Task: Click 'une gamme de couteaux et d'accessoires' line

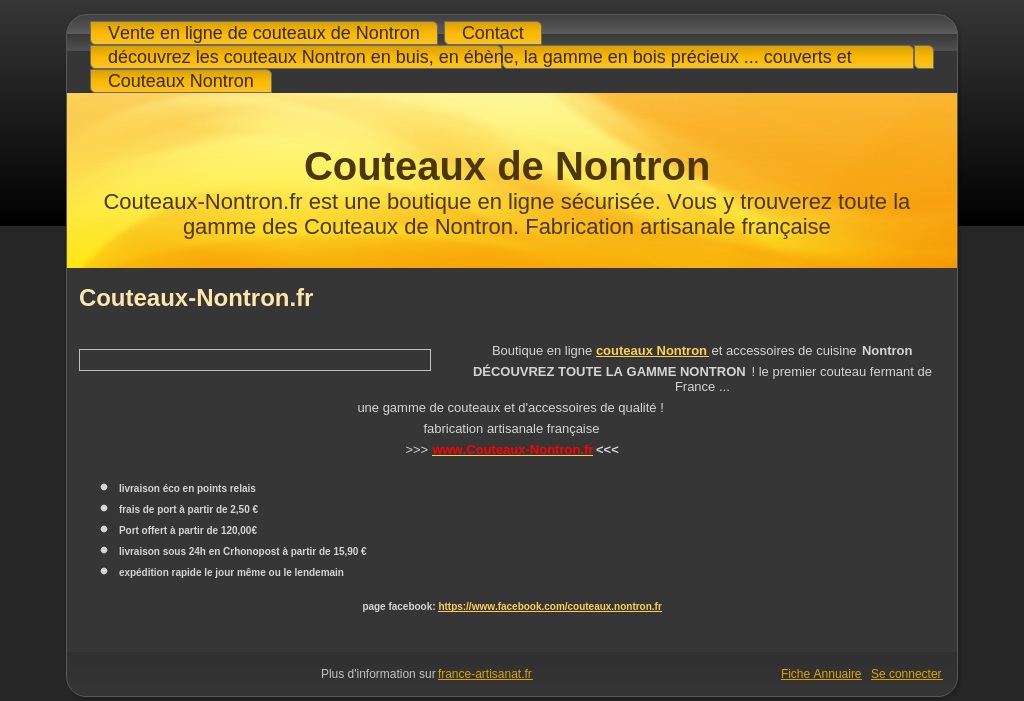Action: [511, 408]
